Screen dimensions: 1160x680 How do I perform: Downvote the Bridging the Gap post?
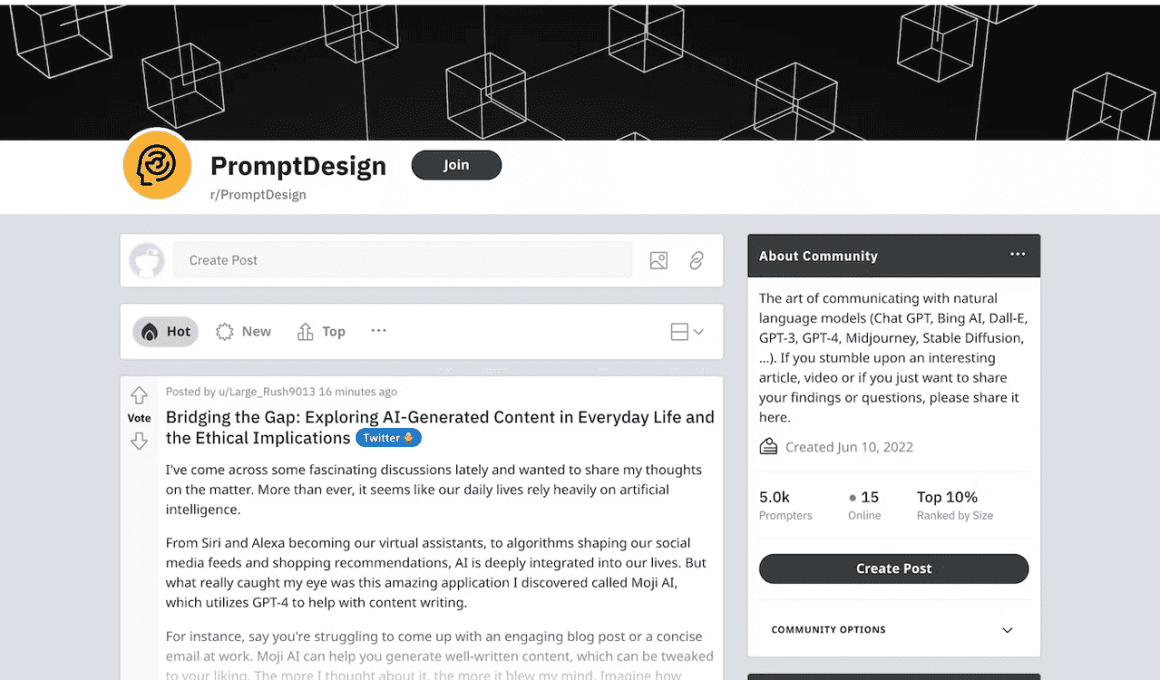139,441
